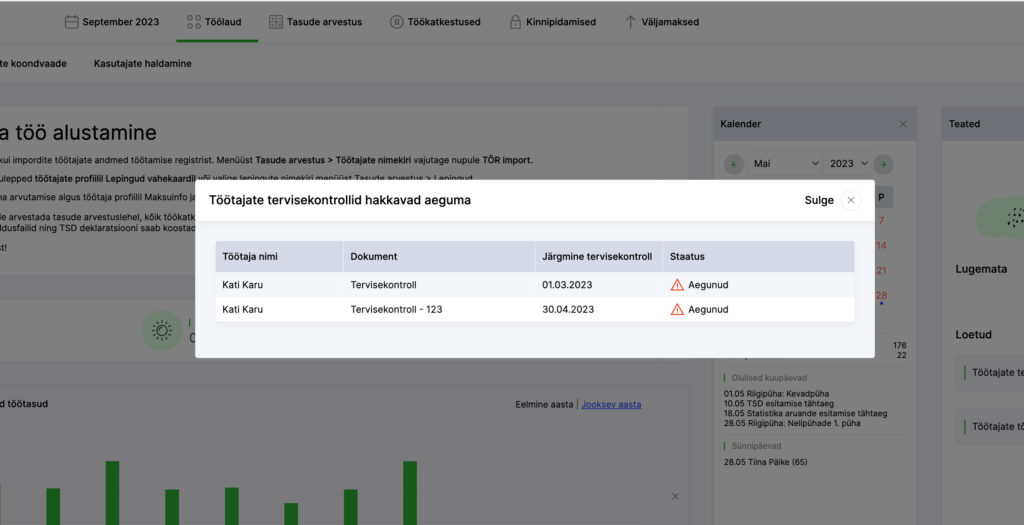Click the Olulised kuupäevad section label
1024x525 pixels.
tap(769, 378)
